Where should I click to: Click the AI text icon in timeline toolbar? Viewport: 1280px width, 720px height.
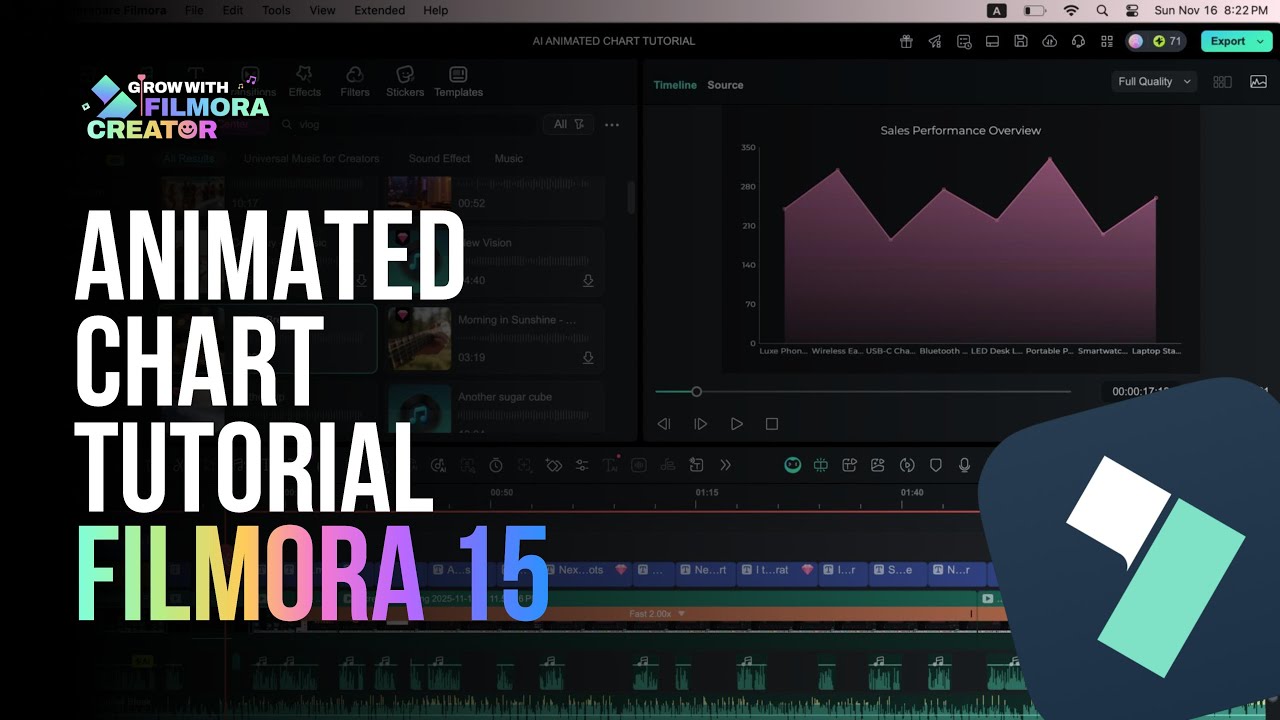pos(611,465)
